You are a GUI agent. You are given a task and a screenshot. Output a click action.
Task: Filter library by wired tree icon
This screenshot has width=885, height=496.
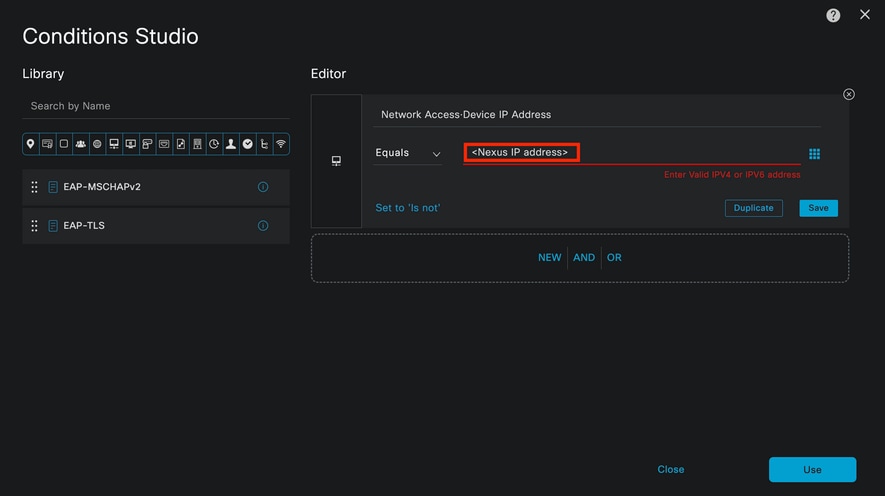264,144
